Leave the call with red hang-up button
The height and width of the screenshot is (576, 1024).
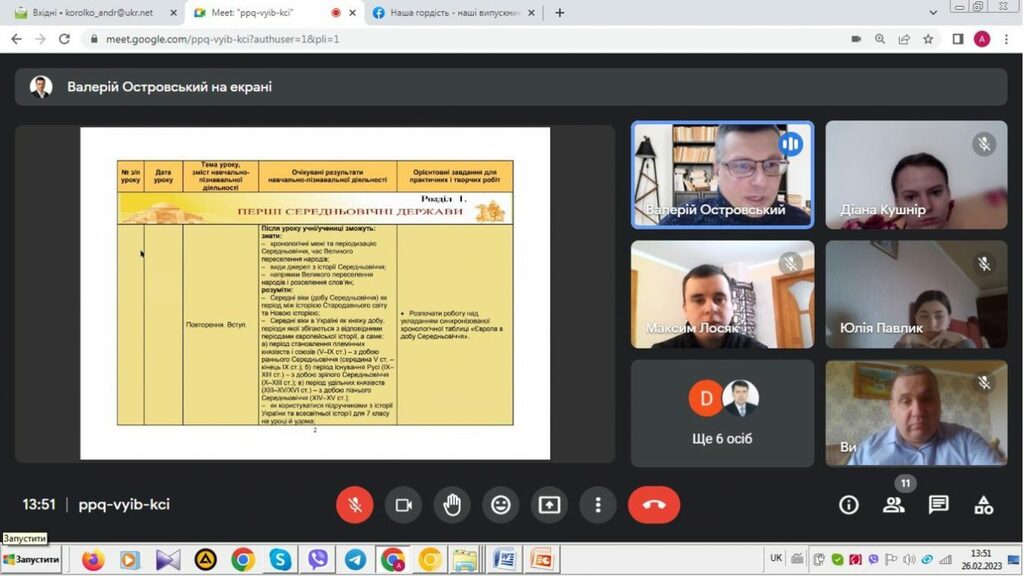[654, 505]
